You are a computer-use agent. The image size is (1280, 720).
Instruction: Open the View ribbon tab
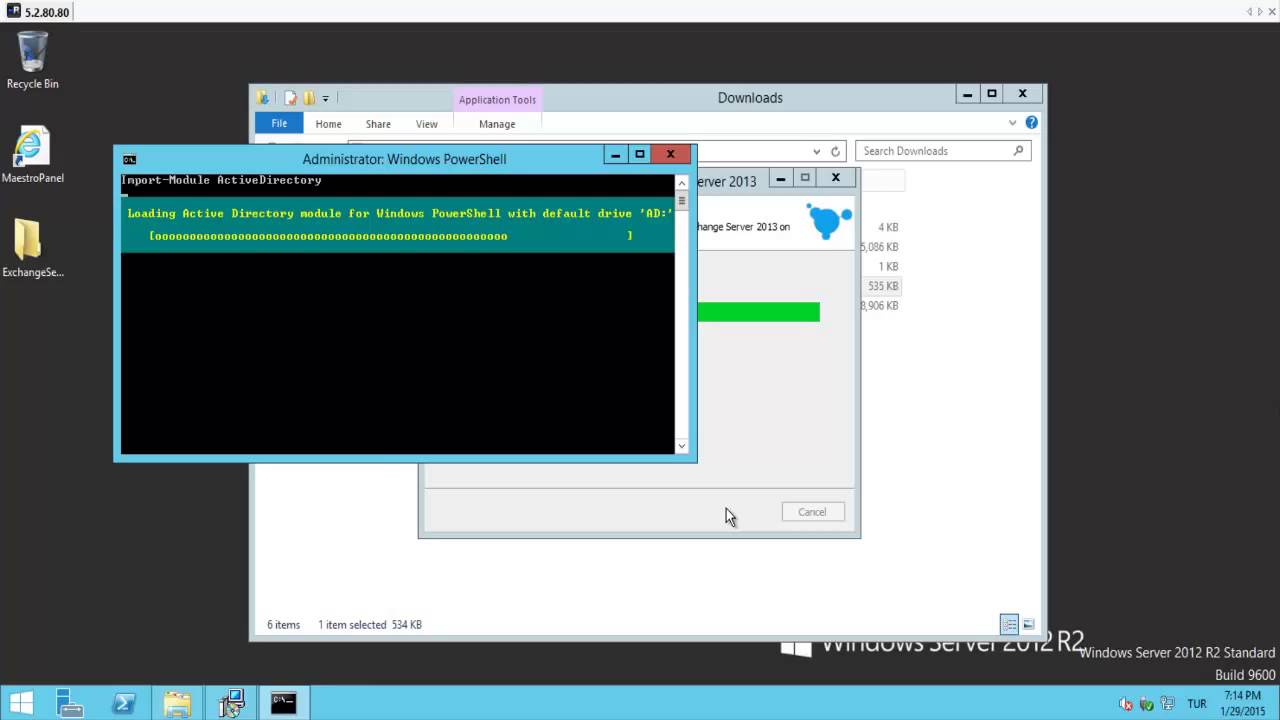[427, 124]
